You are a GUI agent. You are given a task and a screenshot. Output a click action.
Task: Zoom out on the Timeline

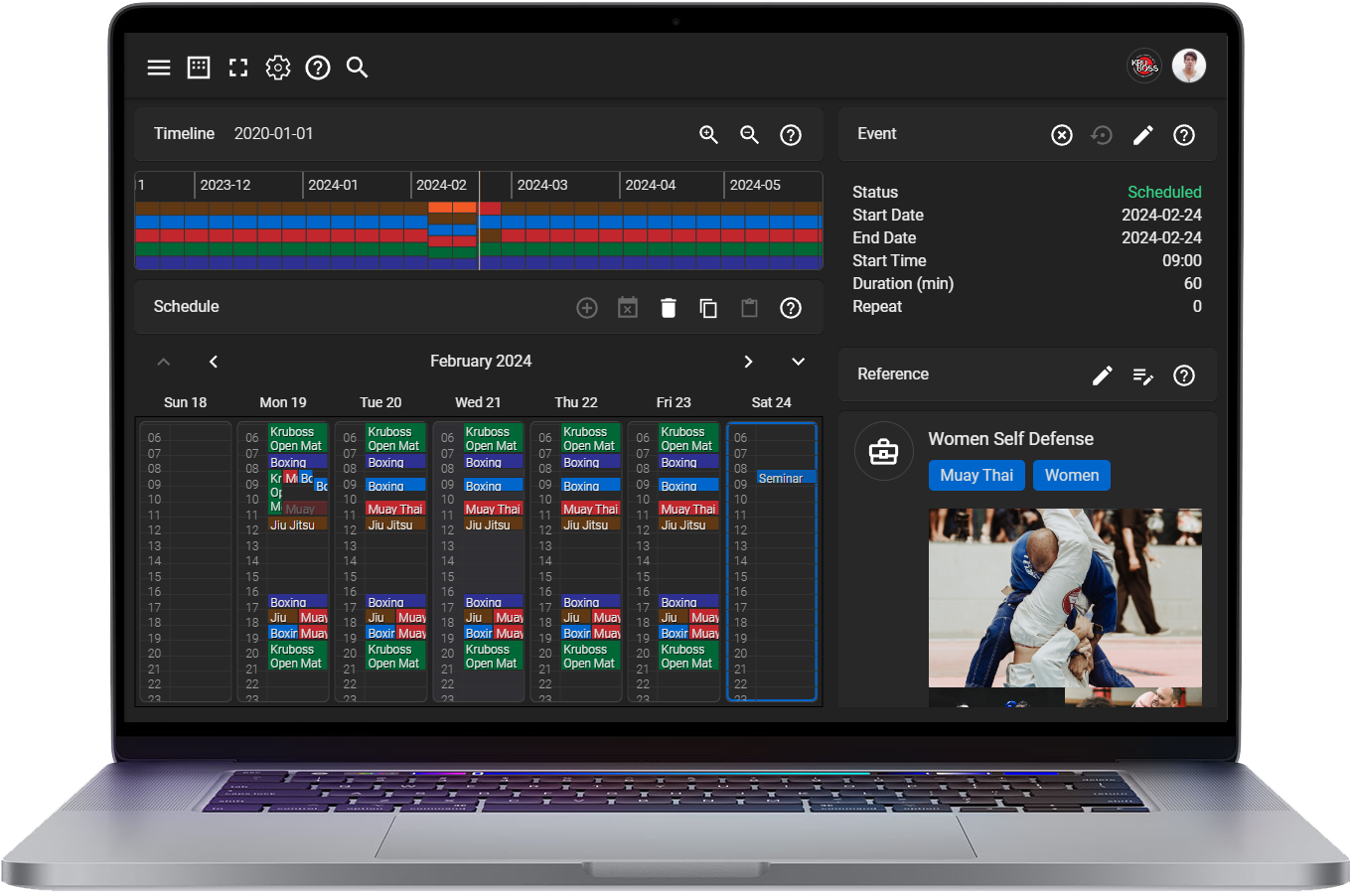750,135
